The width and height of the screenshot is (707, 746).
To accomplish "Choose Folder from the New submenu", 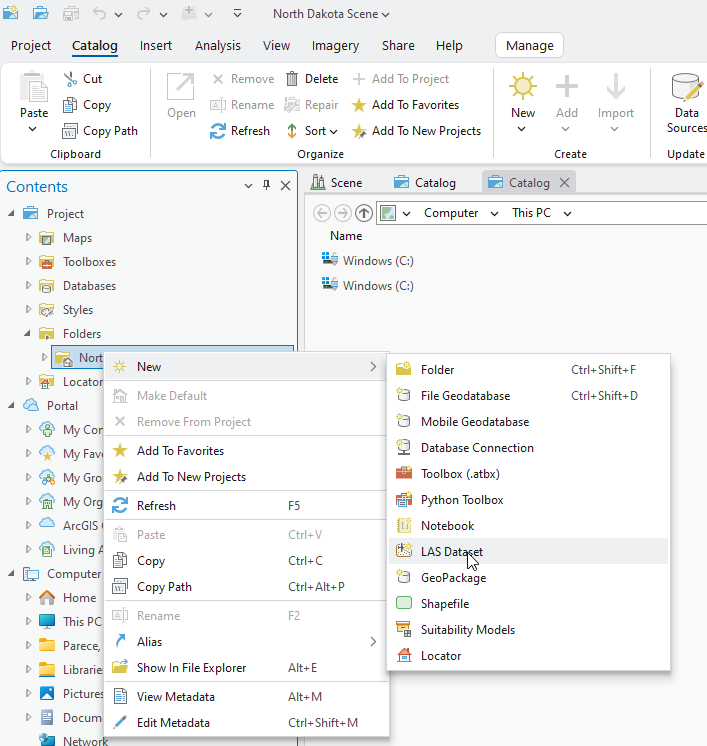I will point(528,370).
